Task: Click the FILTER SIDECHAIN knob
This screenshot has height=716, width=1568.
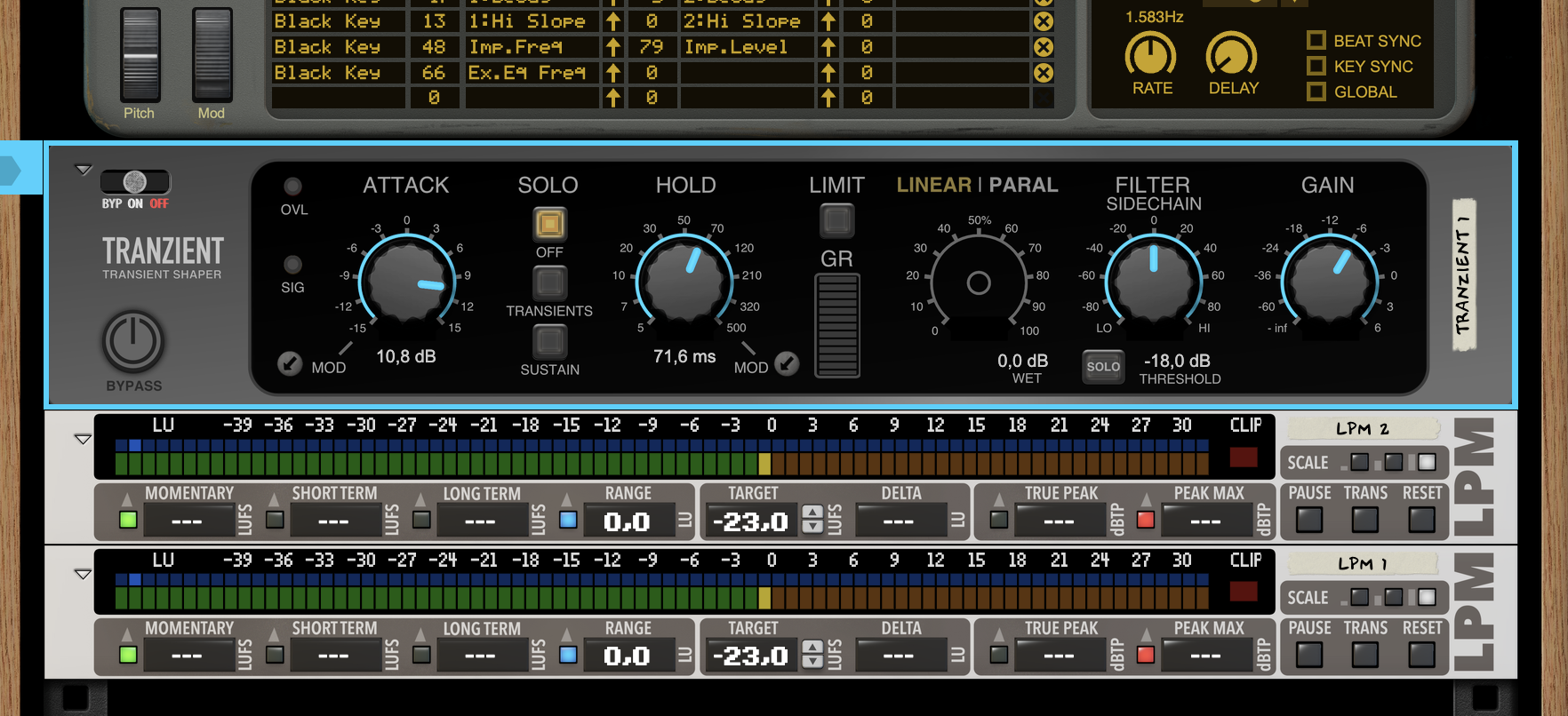Action: click(x=1154, y=282)
